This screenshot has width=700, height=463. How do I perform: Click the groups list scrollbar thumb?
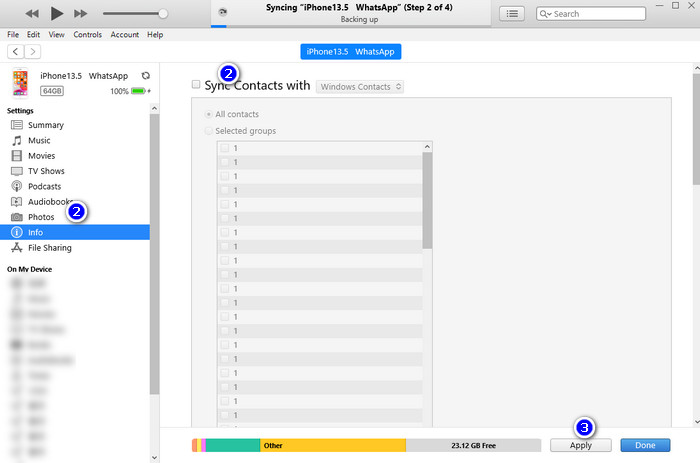point(427,200)
